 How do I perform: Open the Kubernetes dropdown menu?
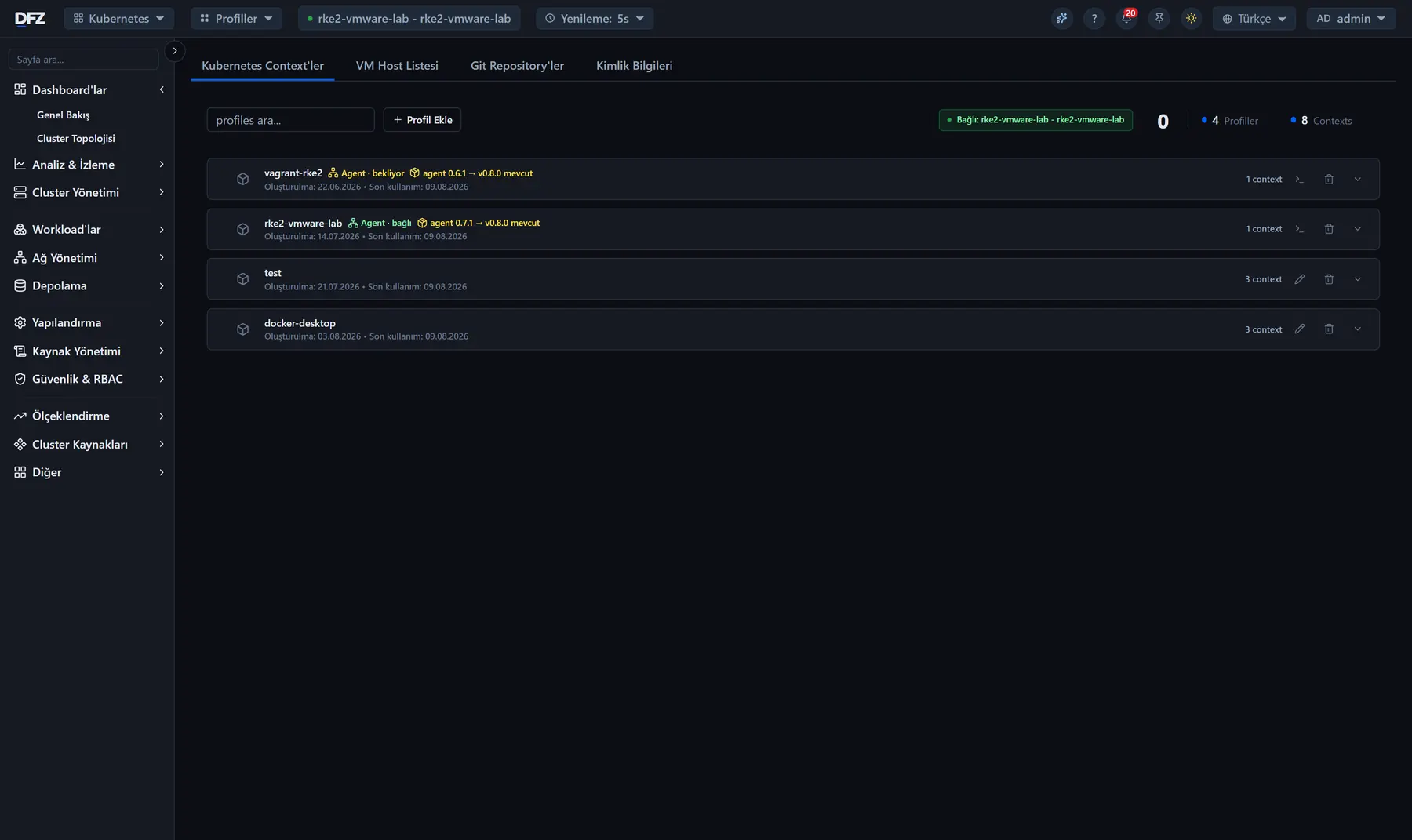coord(119,18)
